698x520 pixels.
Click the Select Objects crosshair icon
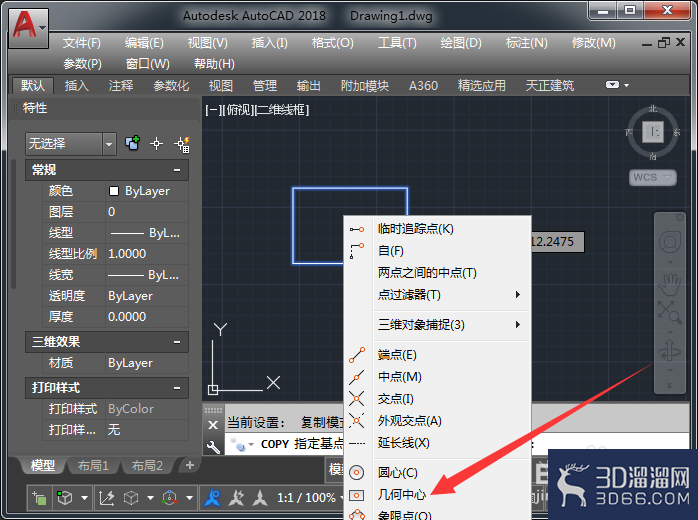pos(156,143)
